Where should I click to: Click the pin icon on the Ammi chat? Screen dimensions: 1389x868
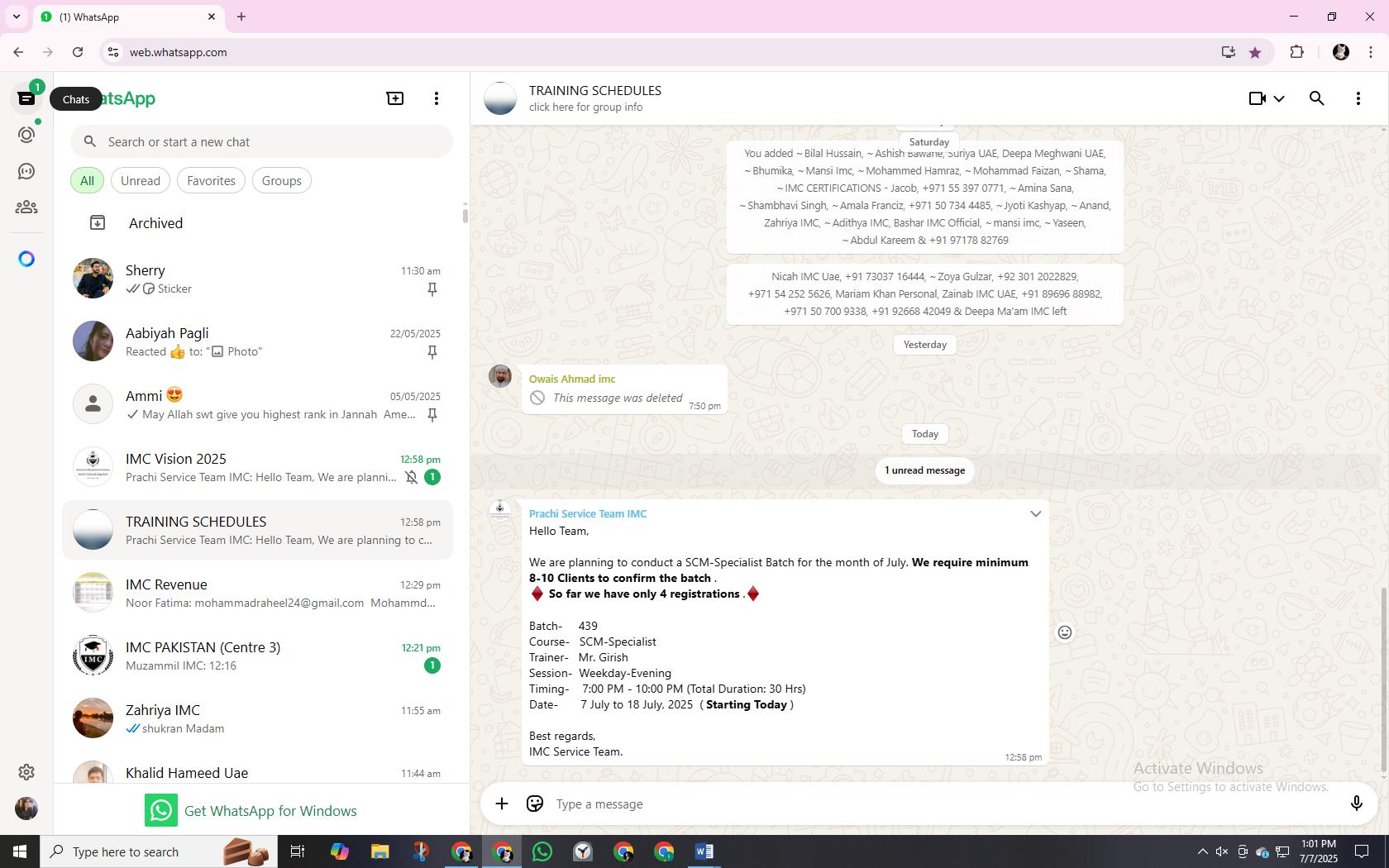432,415
